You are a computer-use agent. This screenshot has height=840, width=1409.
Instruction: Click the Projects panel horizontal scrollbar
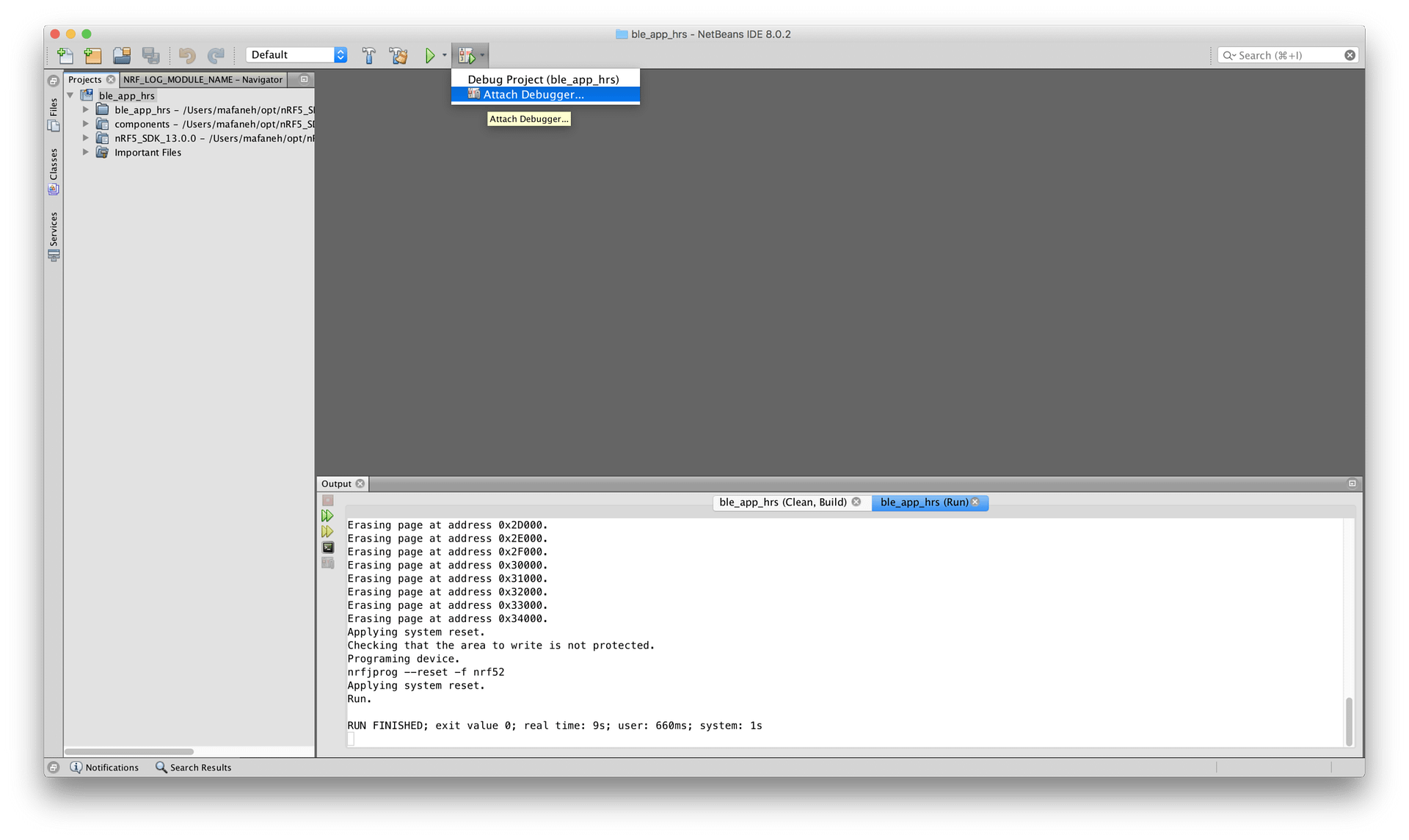pyautogui.click(x=129, y=751)
